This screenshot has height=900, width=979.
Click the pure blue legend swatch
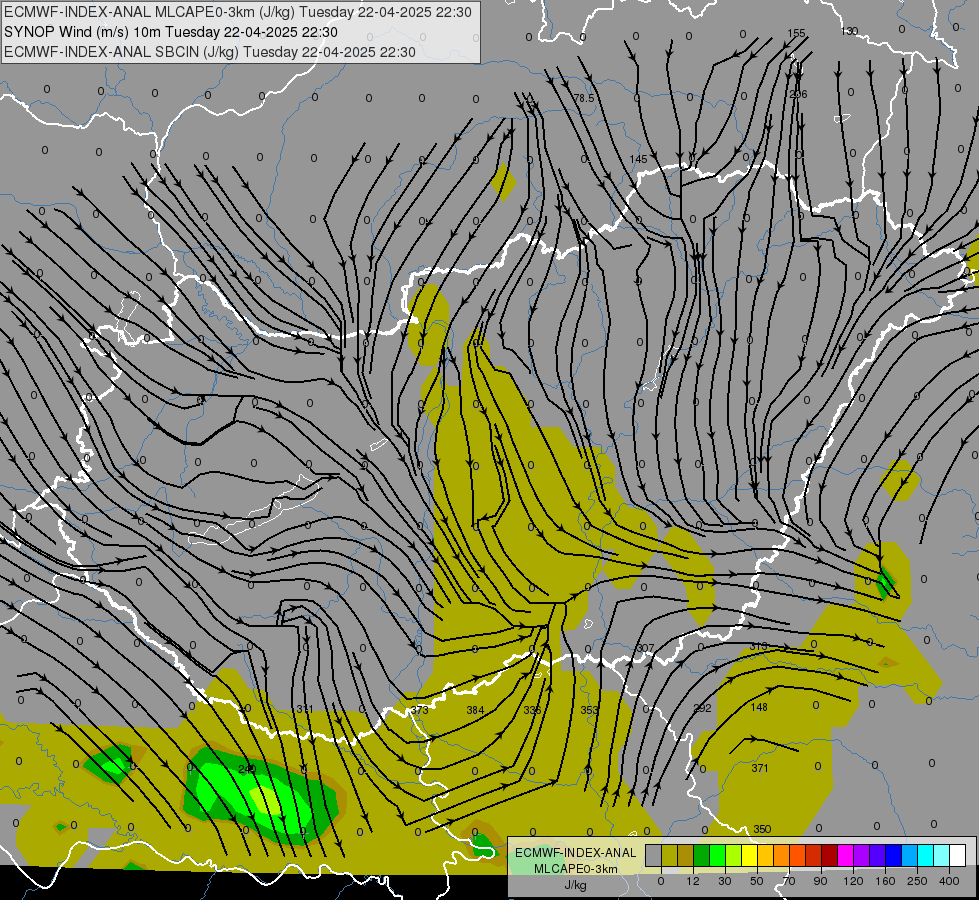[x=894, y=855]
